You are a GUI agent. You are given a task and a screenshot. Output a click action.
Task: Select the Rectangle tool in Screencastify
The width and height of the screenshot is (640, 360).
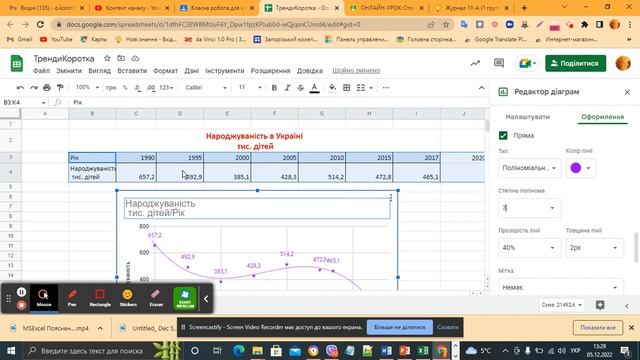(100, 298)
